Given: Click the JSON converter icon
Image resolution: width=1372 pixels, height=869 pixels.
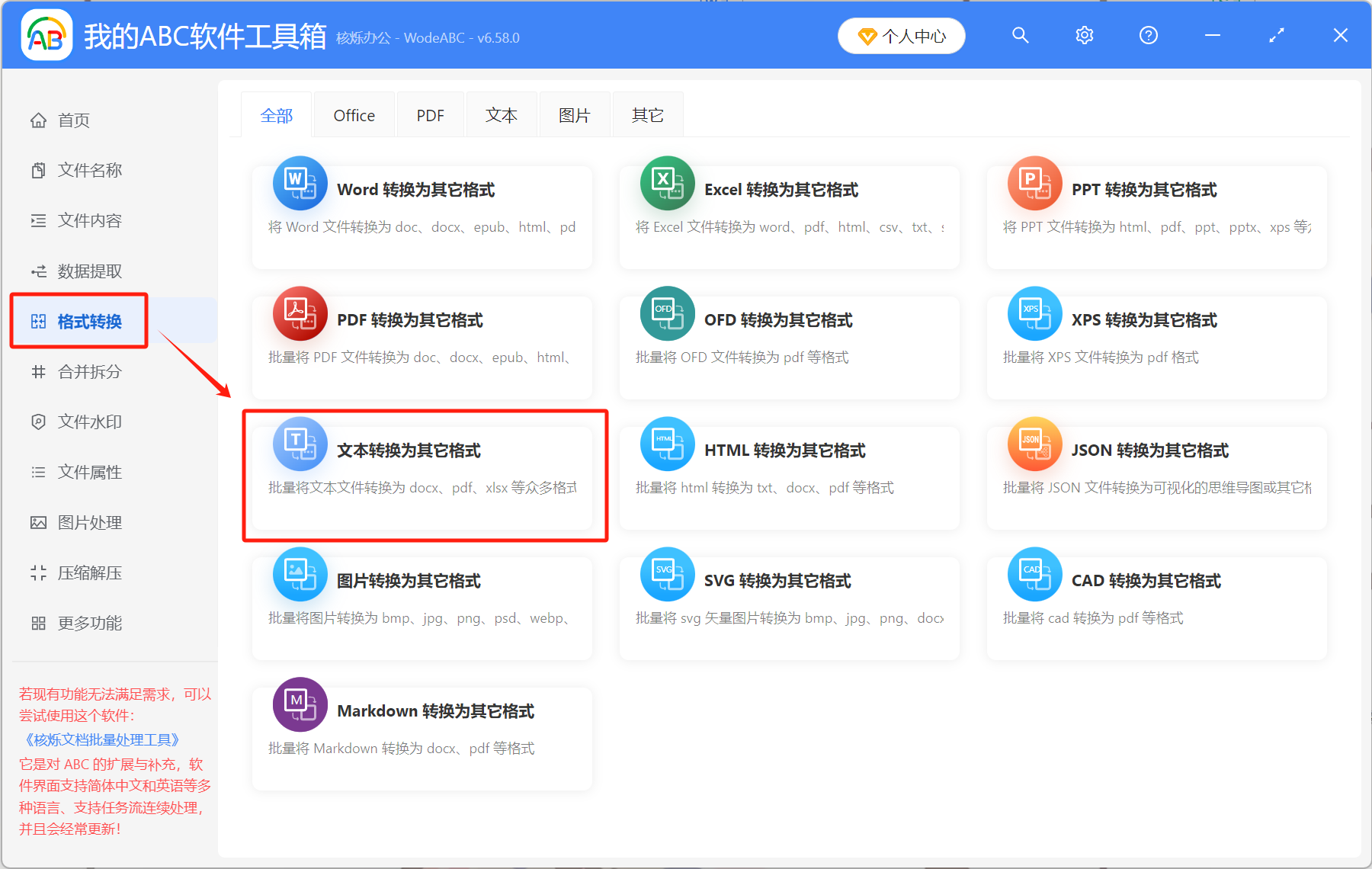Looking at the screenshot, I should click(x=1034, y=444).
